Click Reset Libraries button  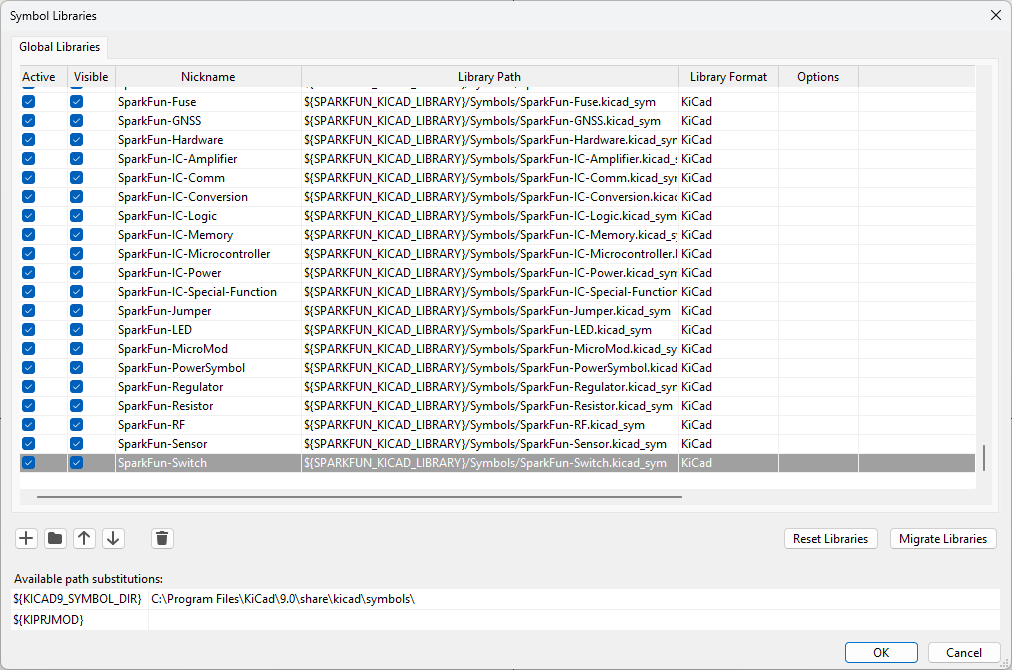coord(831,539)
